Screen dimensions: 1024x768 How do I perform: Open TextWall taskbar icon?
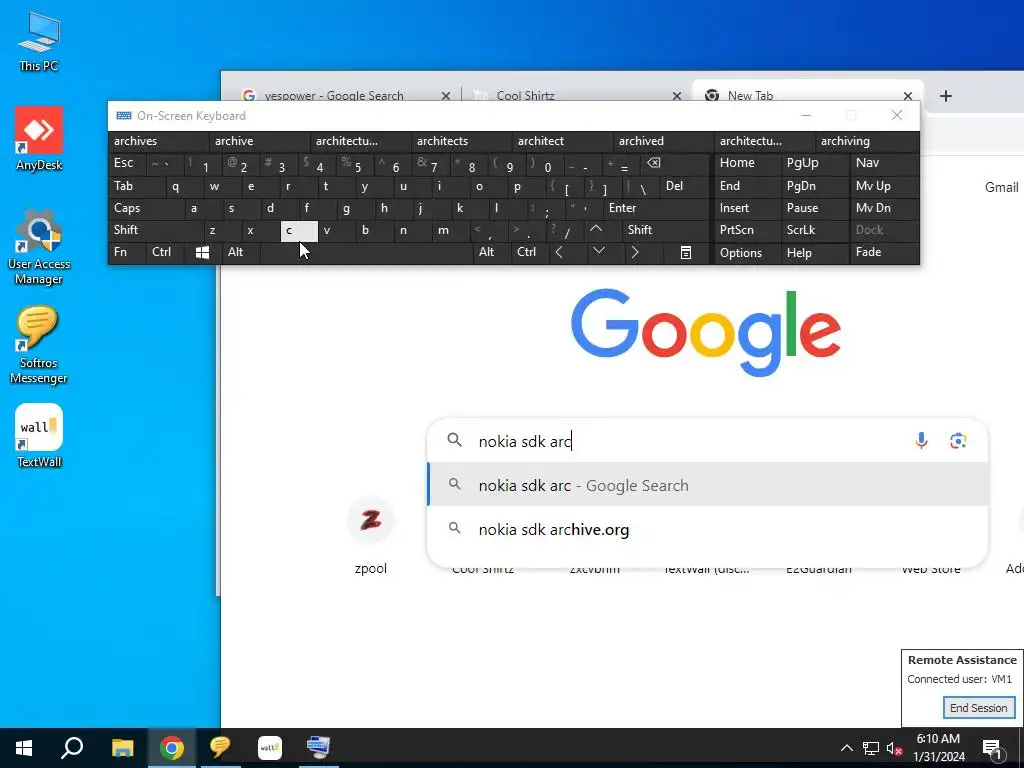pyautogui.click(x=270, y=748)
